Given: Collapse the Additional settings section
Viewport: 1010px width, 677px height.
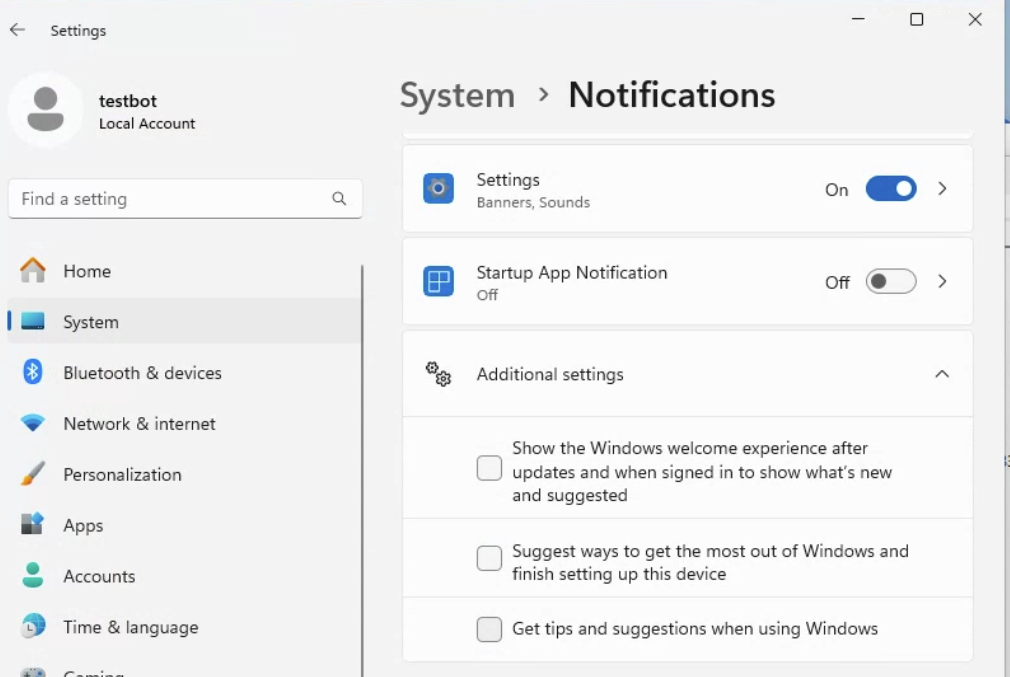Looking at the screenshot, I should click(941, 373).
